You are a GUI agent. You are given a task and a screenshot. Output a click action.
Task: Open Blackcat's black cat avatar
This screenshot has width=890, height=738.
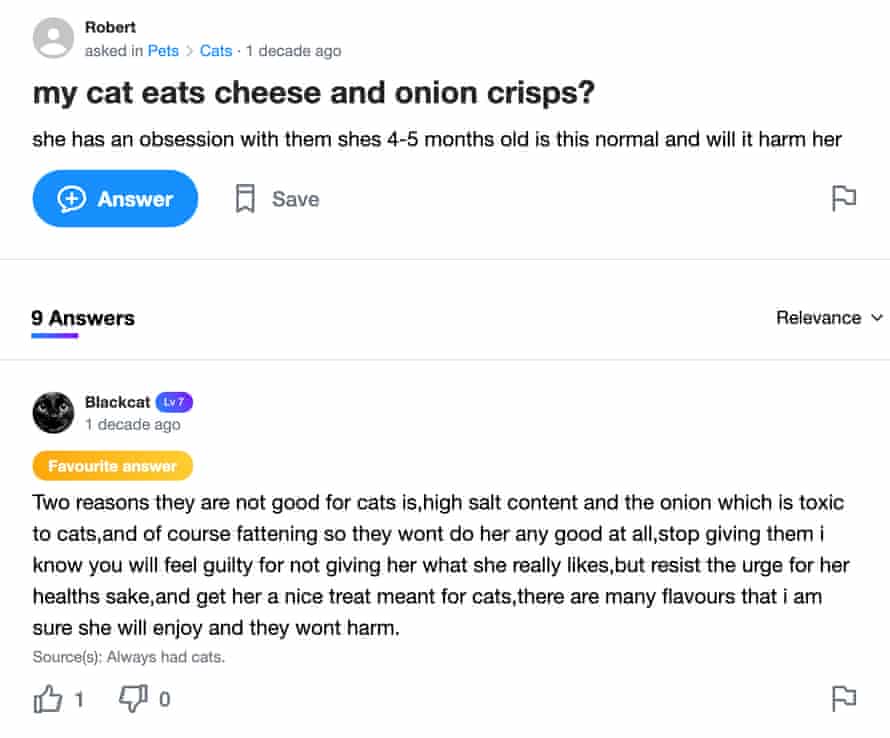pos(54,412)
